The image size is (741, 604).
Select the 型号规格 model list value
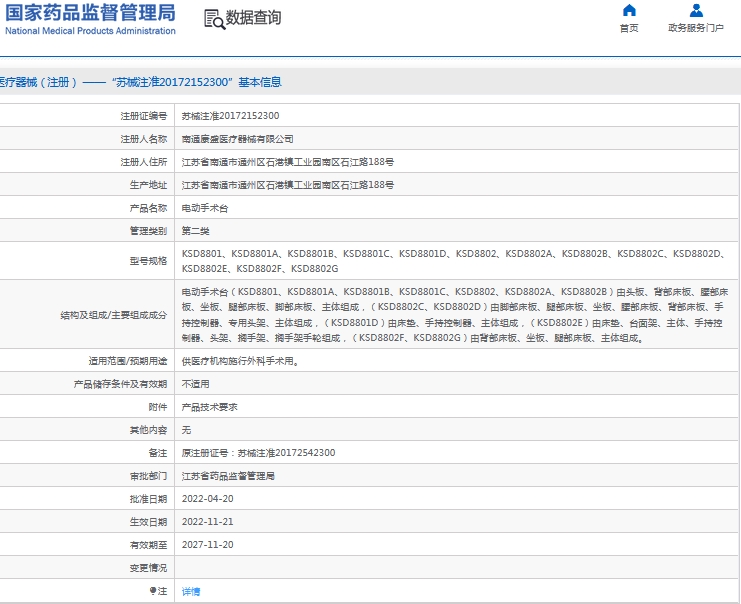(x=453, y=261)
